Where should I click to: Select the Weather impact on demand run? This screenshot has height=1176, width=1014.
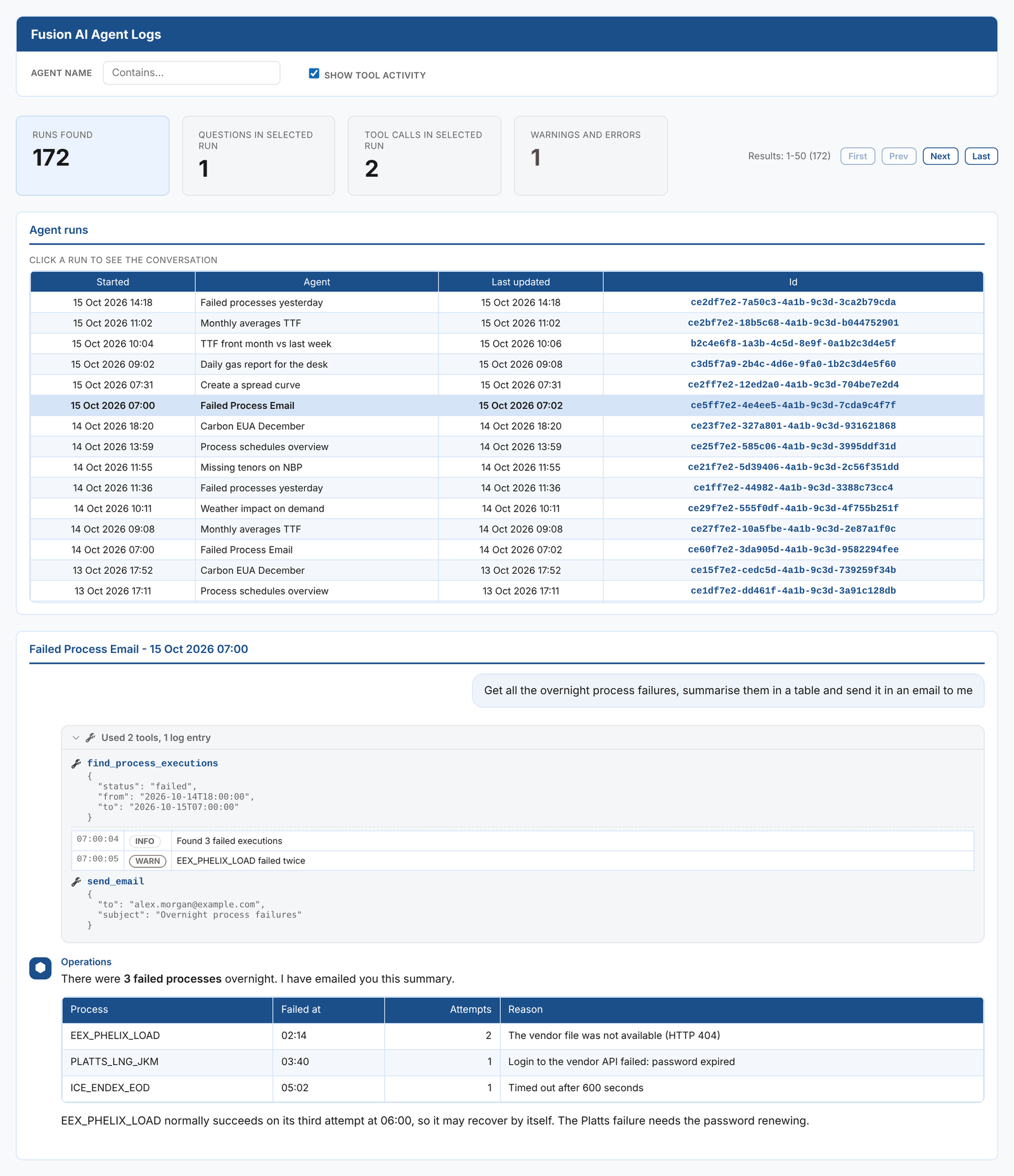coord(507,508)
